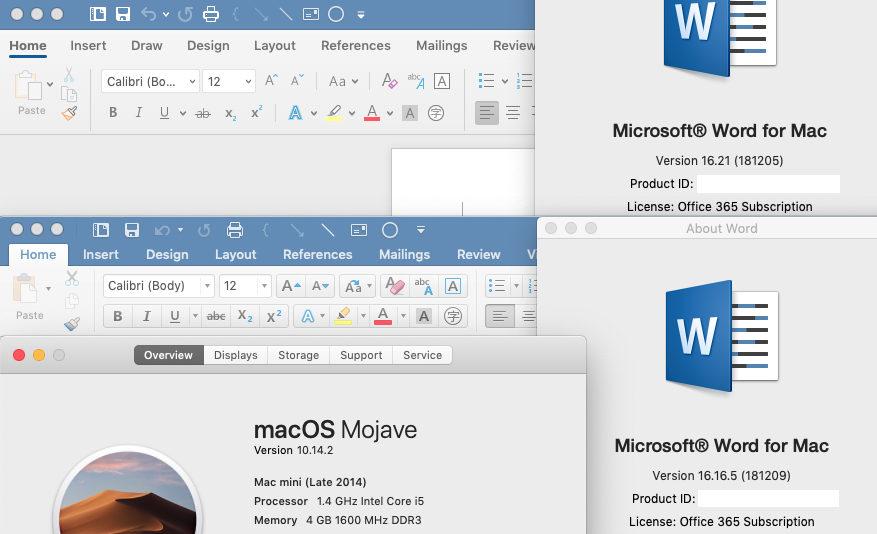The width and height of the screenshot is (877, 534).
Task: Click the Phonetic Guide icon in lower Word ribbon
Action: pyautogui.click(x=423, y=286)
